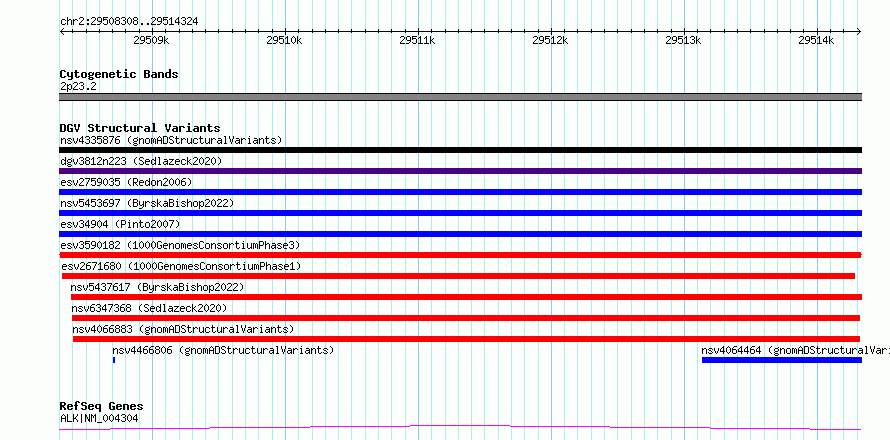Image resolution: width=890 pixels, height=440 pixels.
Task: Open the nsv4064464 variant label
Action: click(795, 350)
